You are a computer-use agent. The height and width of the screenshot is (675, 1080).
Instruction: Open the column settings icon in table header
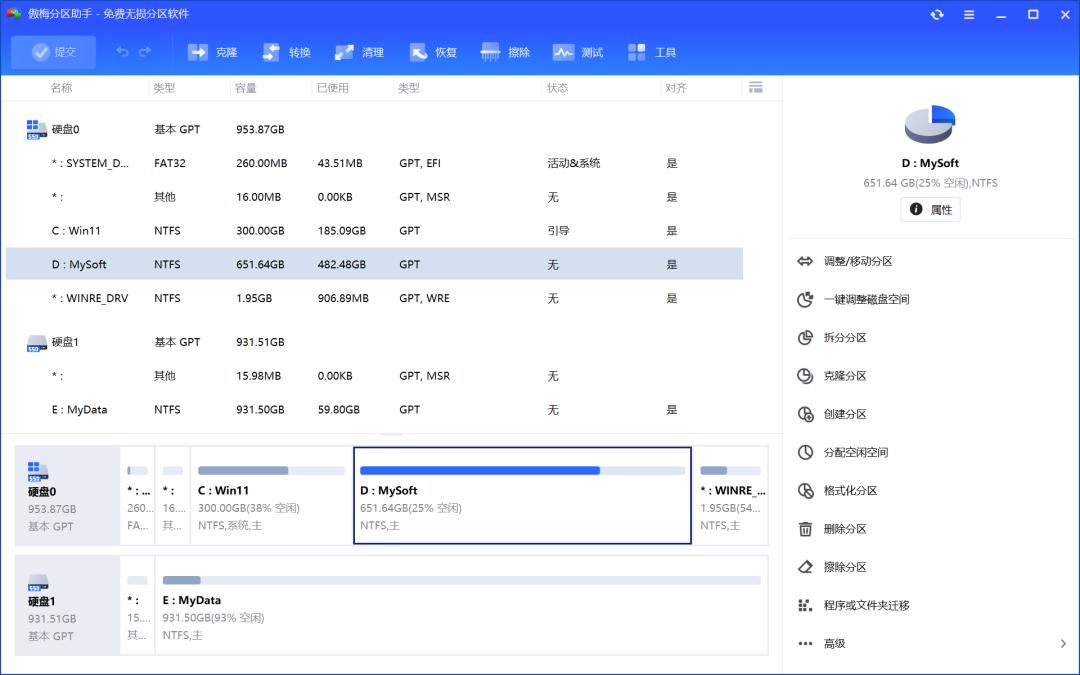click(756, 88)
